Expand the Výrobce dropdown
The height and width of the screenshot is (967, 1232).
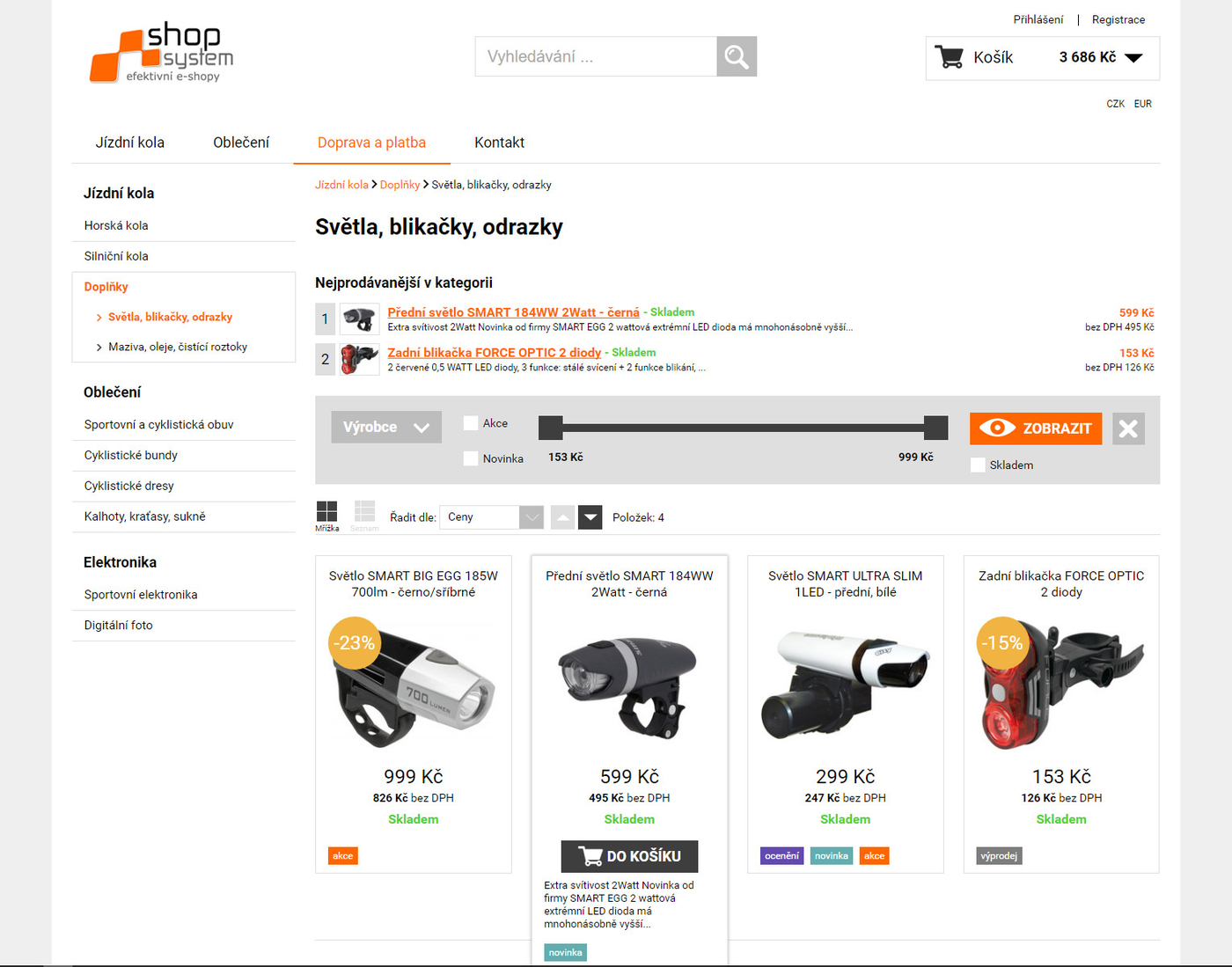[386, 427]
